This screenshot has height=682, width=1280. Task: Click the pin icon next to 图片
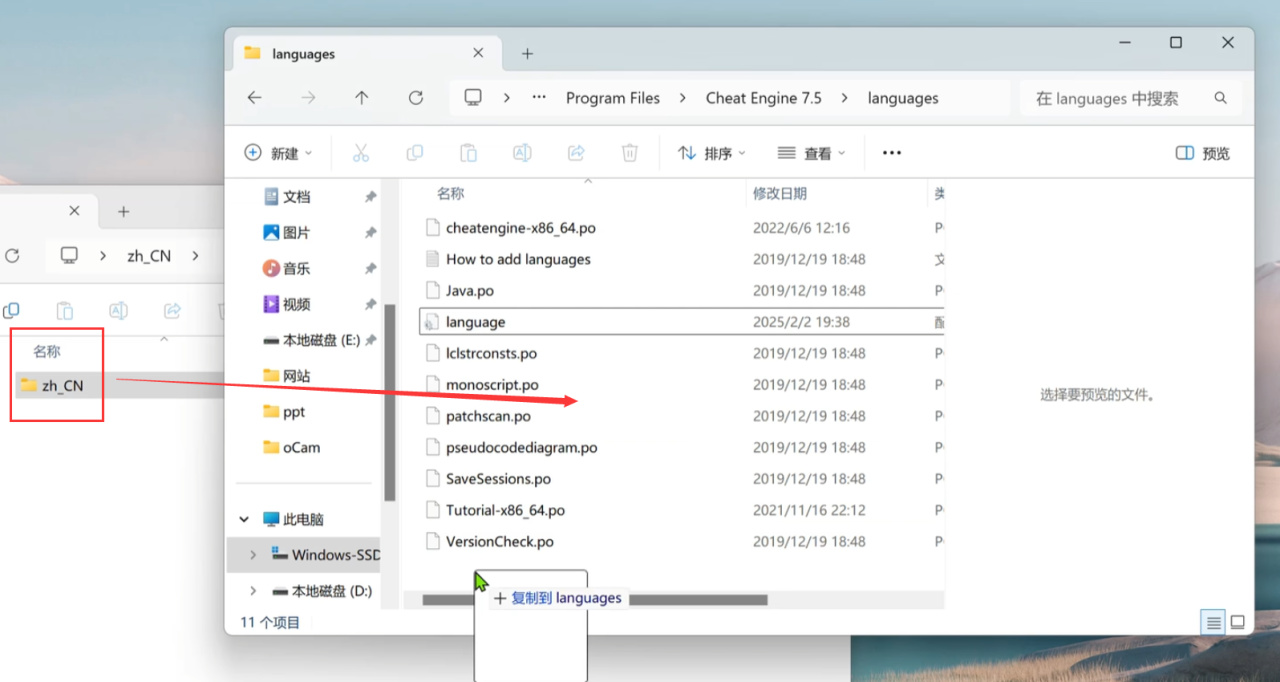[370, 233]
